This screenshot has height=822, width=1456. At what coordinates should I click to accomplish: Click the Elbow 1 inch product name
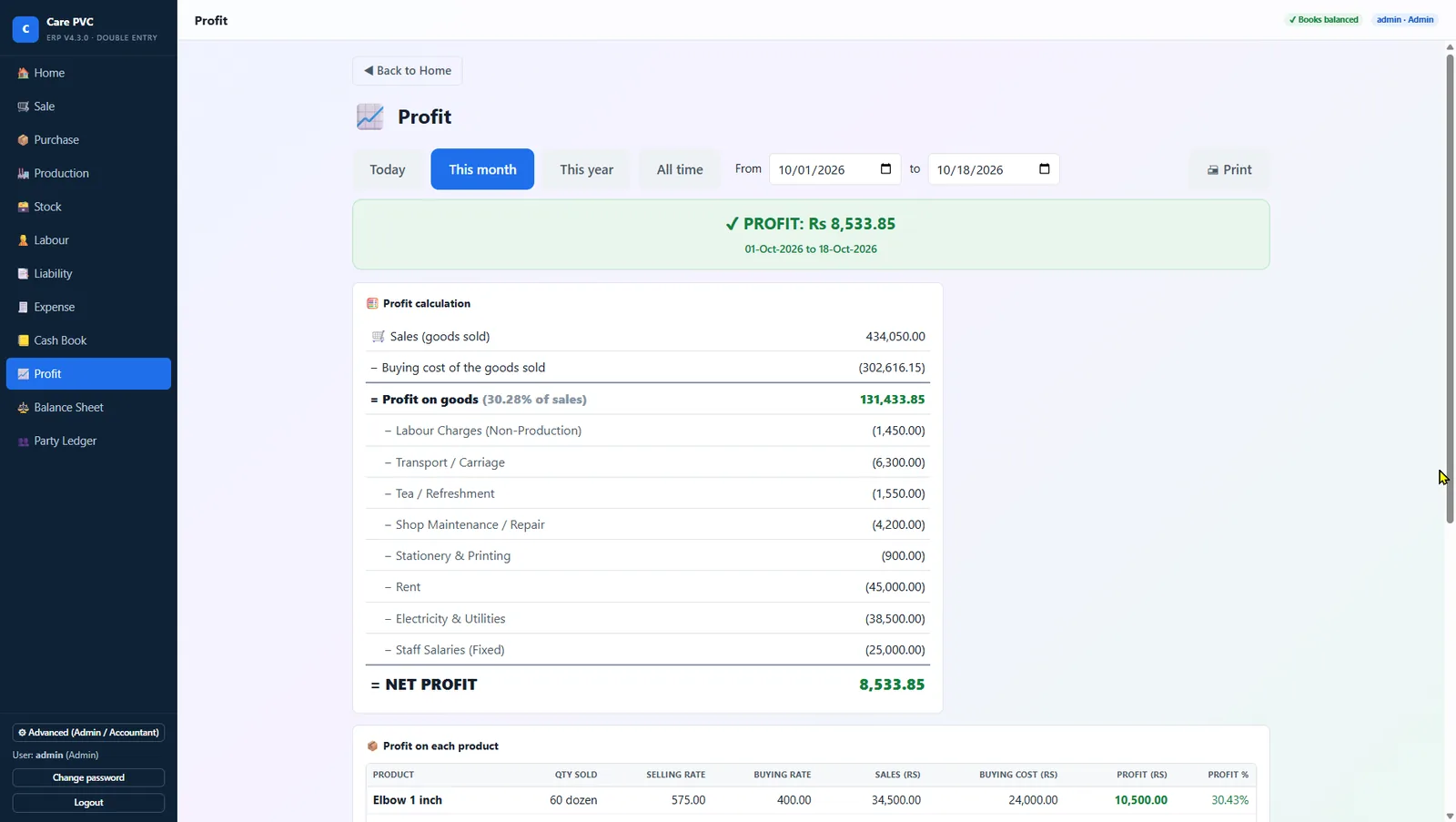(408, 800)
